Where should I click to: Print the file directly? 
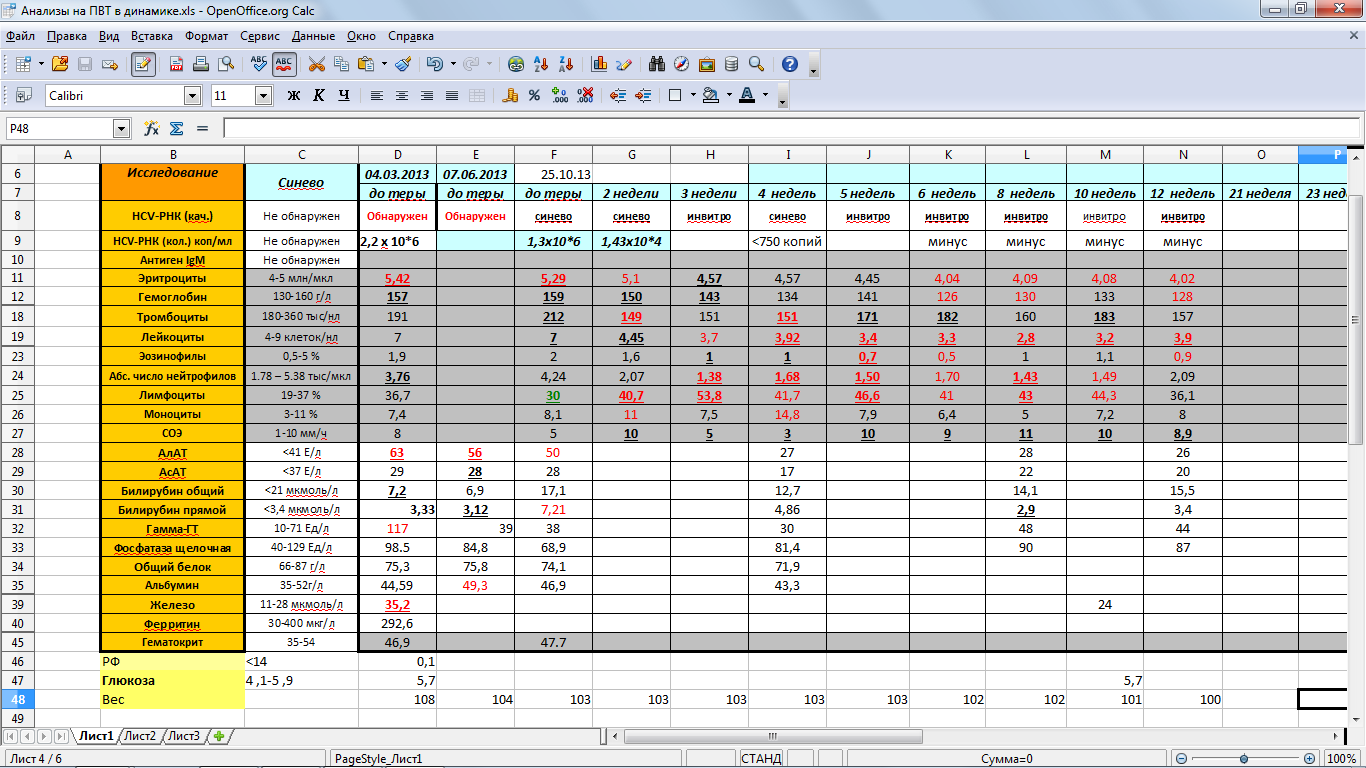(201, 64)
